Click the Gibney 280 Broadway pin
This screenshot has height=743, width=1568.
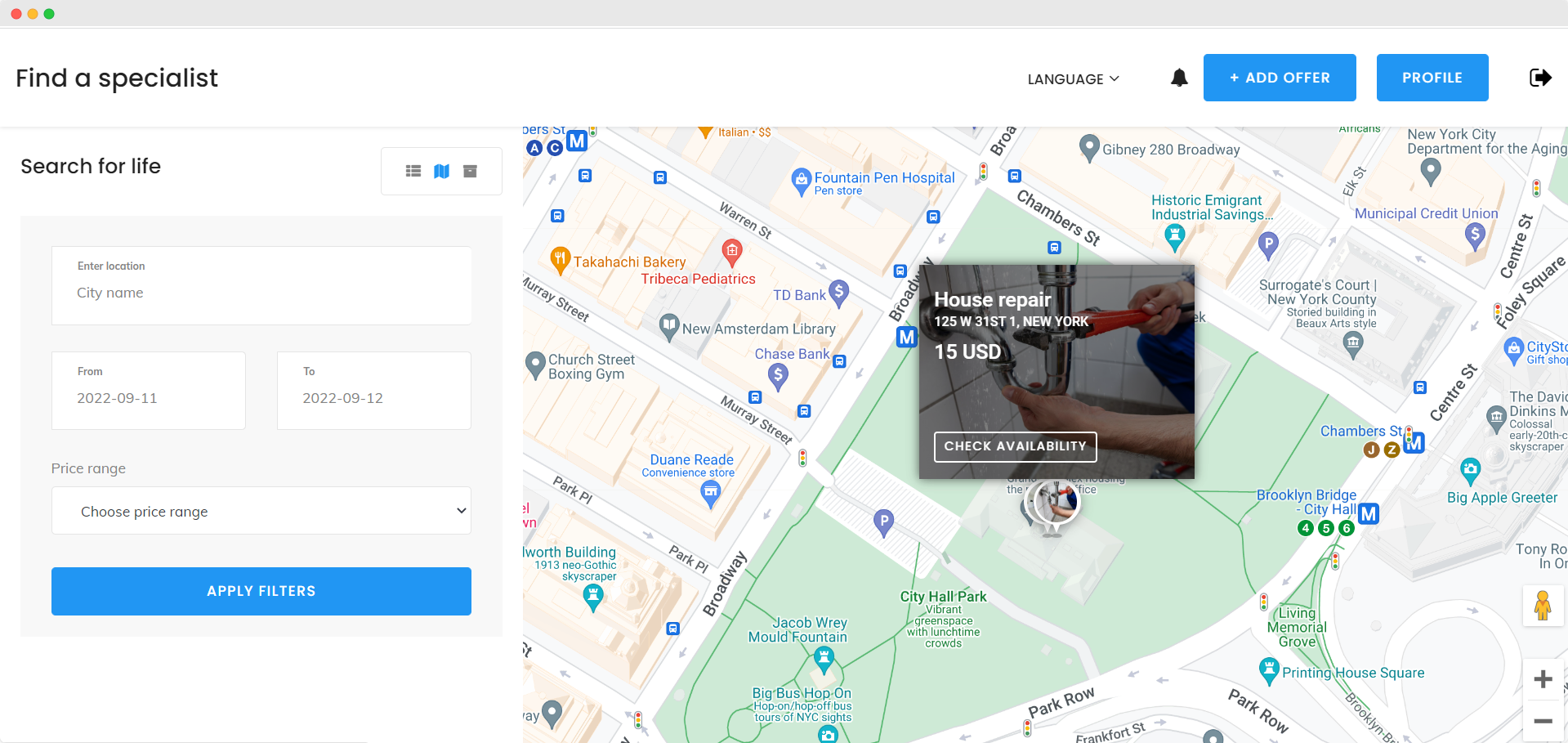tap(1089, 149)
